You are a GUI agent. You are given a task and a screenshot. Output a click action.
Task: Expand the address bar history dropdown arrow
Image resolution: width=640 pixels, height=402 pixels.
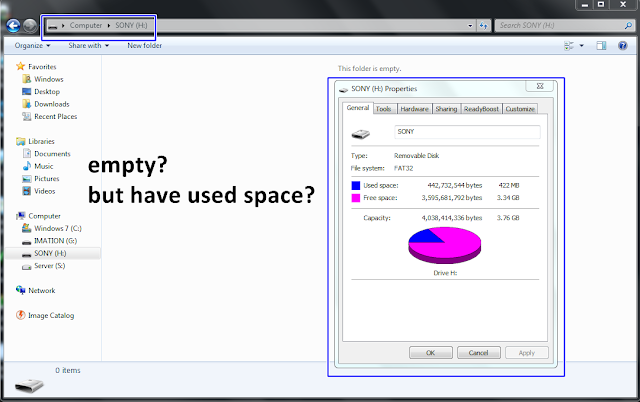(x=470, y=26)
